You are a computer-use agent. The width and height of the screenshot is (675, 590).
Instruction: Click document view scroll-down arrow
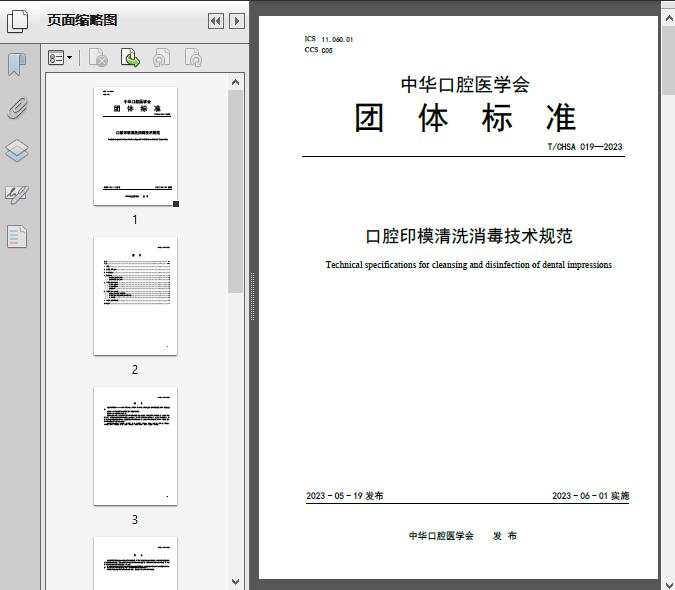coord(669,584)
